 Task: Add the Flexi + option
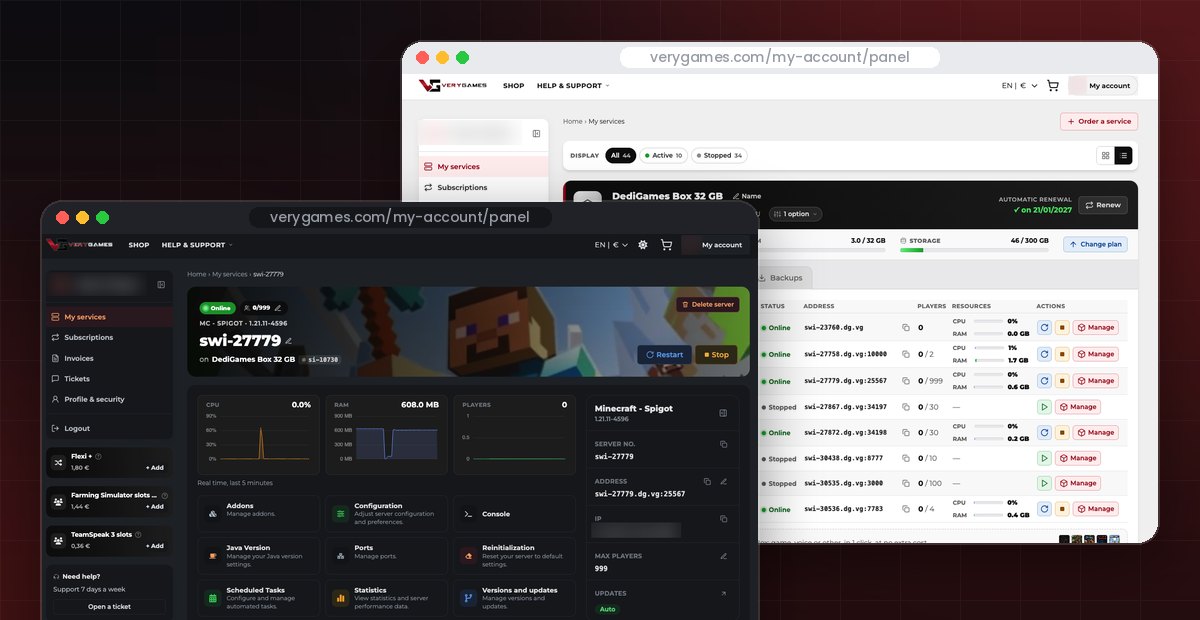pos(155,467)
